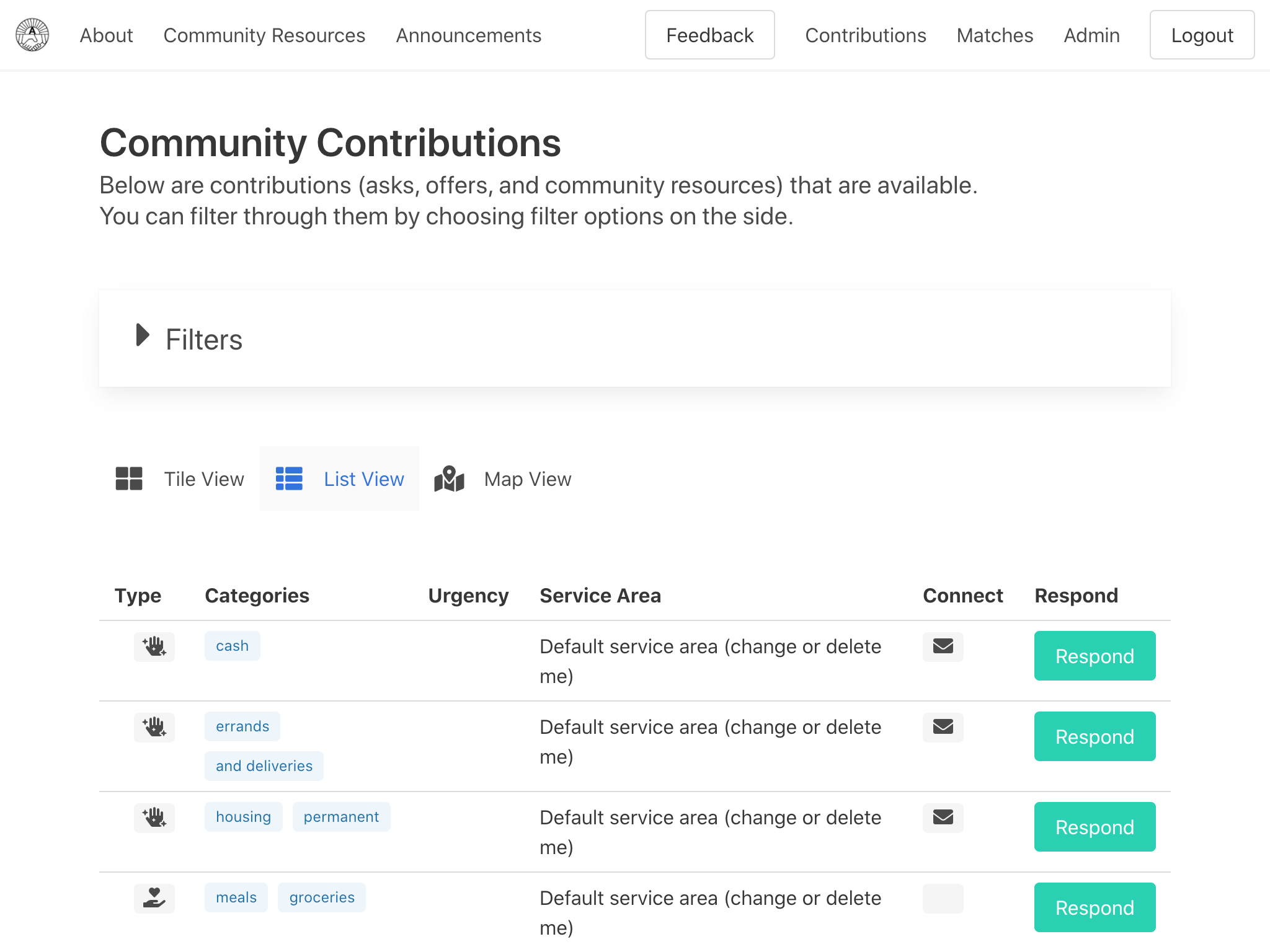
Task: Click the groceries category tag
Action: click(322, 897)
